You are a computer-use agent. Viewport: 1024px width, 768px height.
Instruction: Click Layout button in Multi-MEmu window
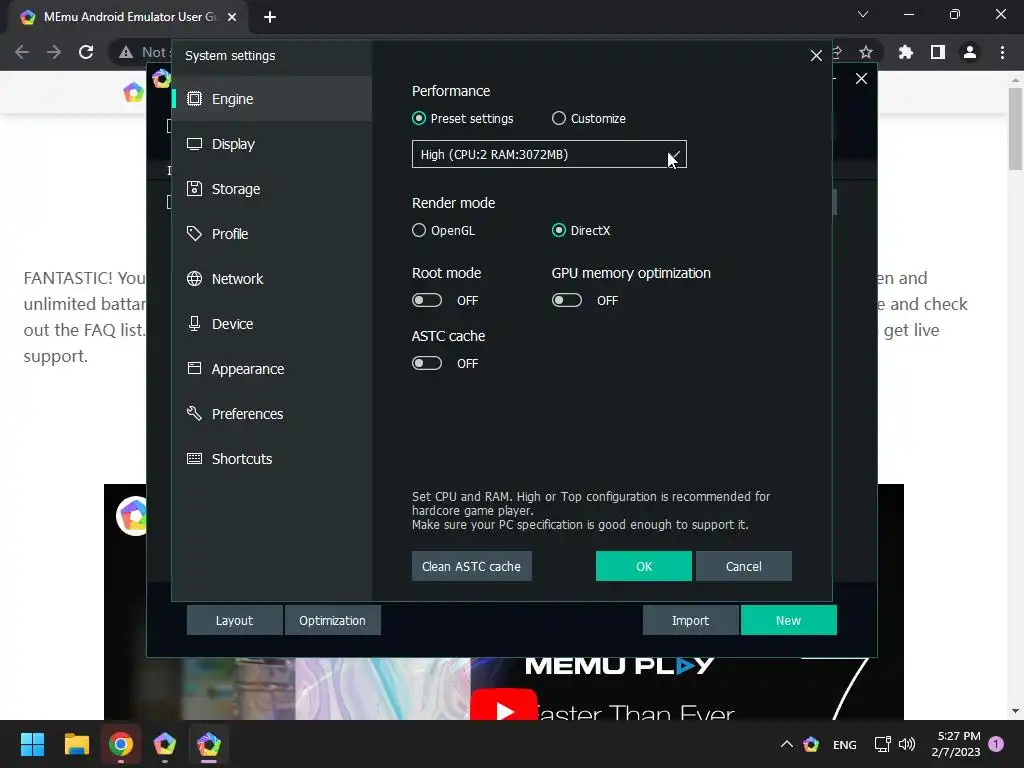click(234, 620)
